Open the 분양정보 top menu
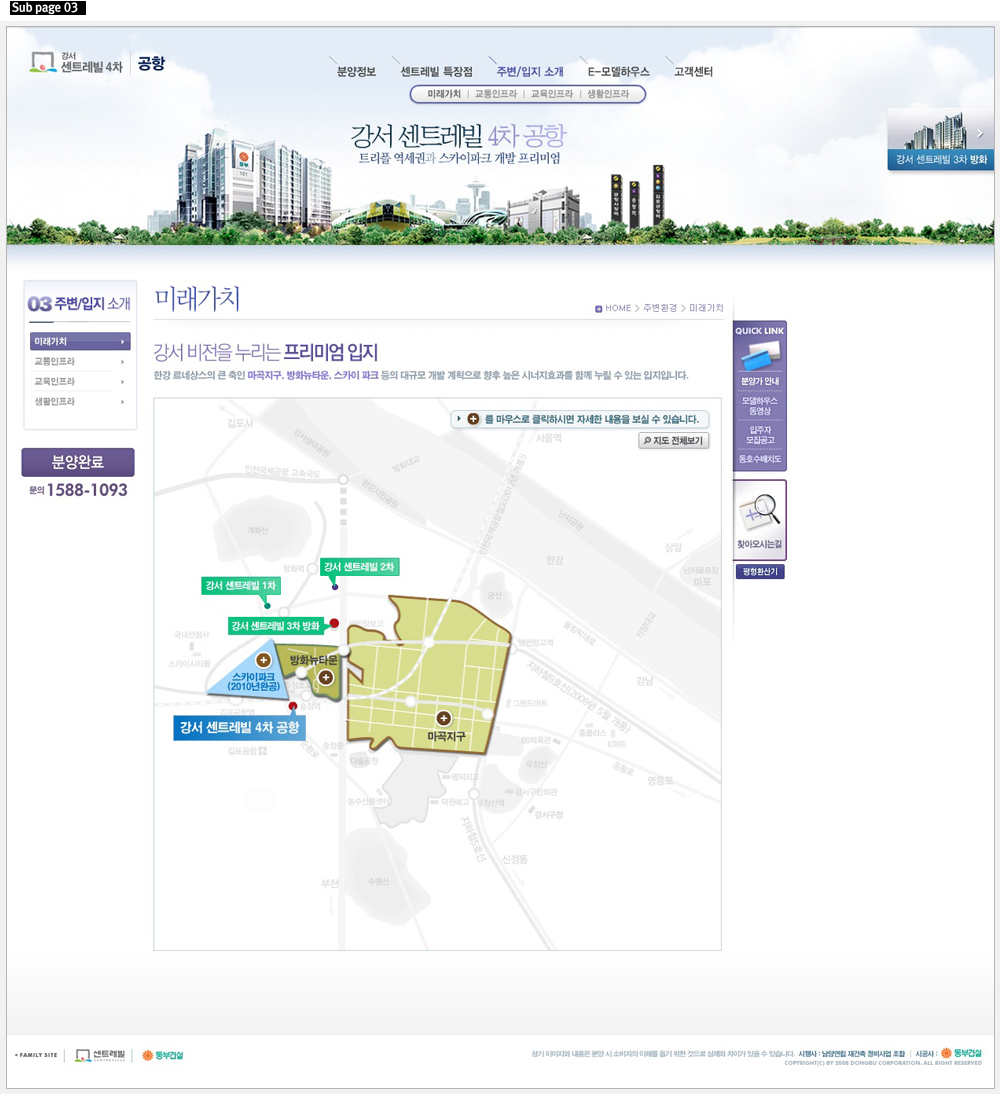Screen dimensions: 1000x1101 click(356, 72)
